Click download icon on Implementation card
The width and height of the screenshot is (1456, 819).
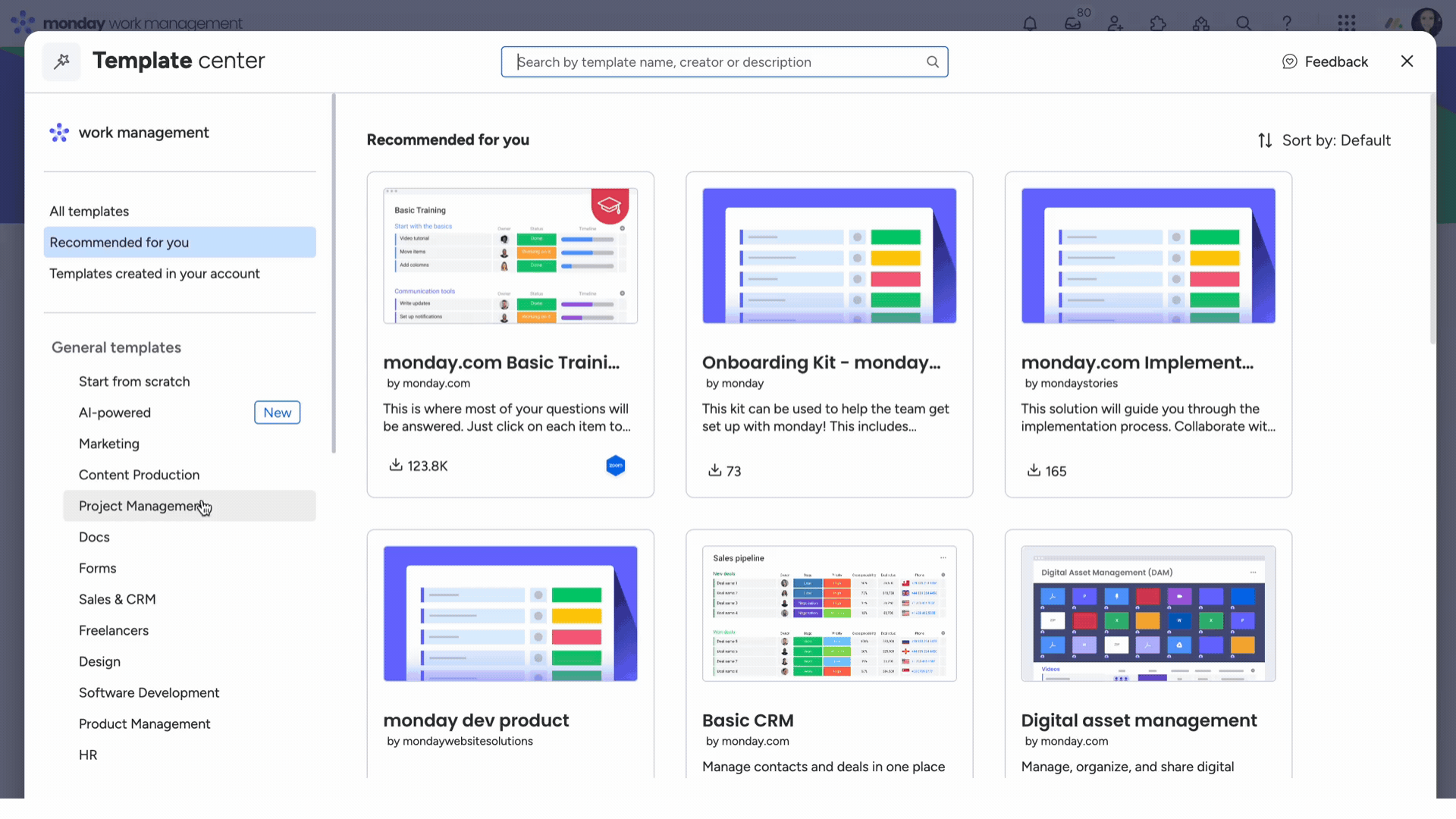pyautogui.click(x=1034, y=470)
